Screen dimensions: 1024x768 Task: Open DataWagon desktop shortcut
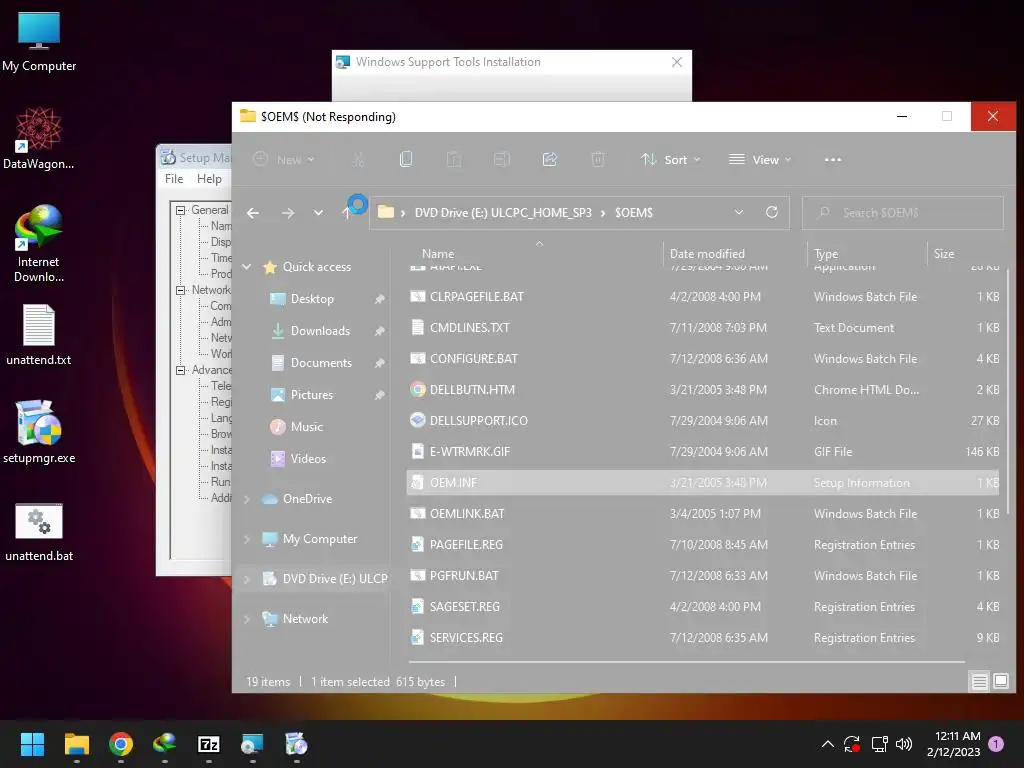39,138
